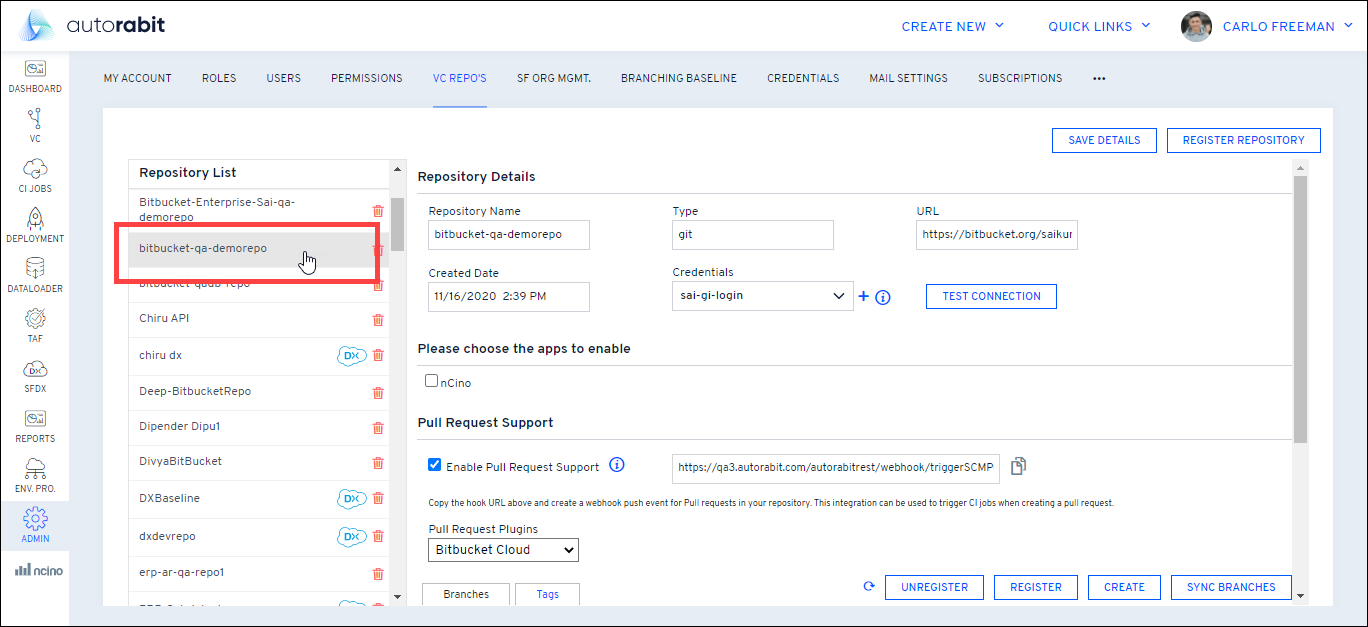
Task: Click info icon beside Pull Request Support
Action: pyautogui.click(x=617, y=465)
